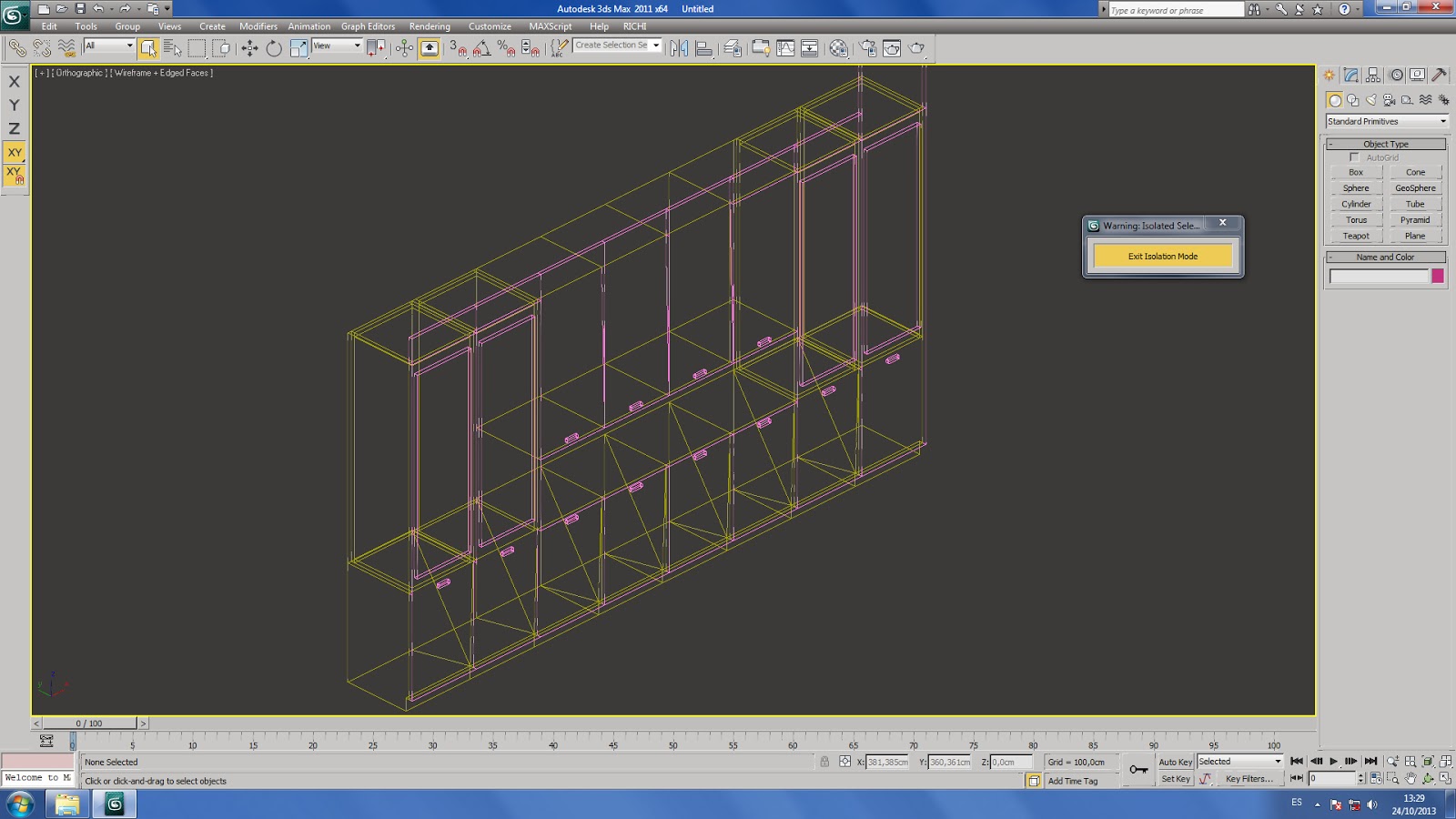Click the Bind to Space Warp tool
Viewport: 1456px width, 819px height.
[x=66, y=48]
